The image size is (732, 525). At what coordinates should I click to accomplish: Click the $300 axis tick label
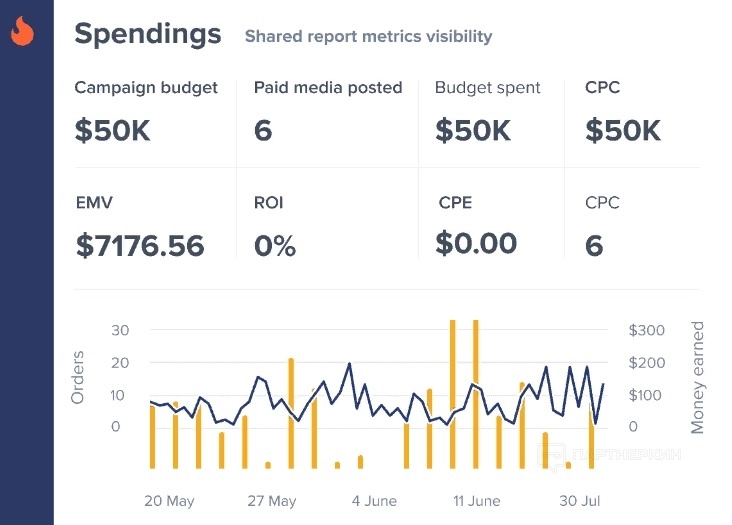646,331
